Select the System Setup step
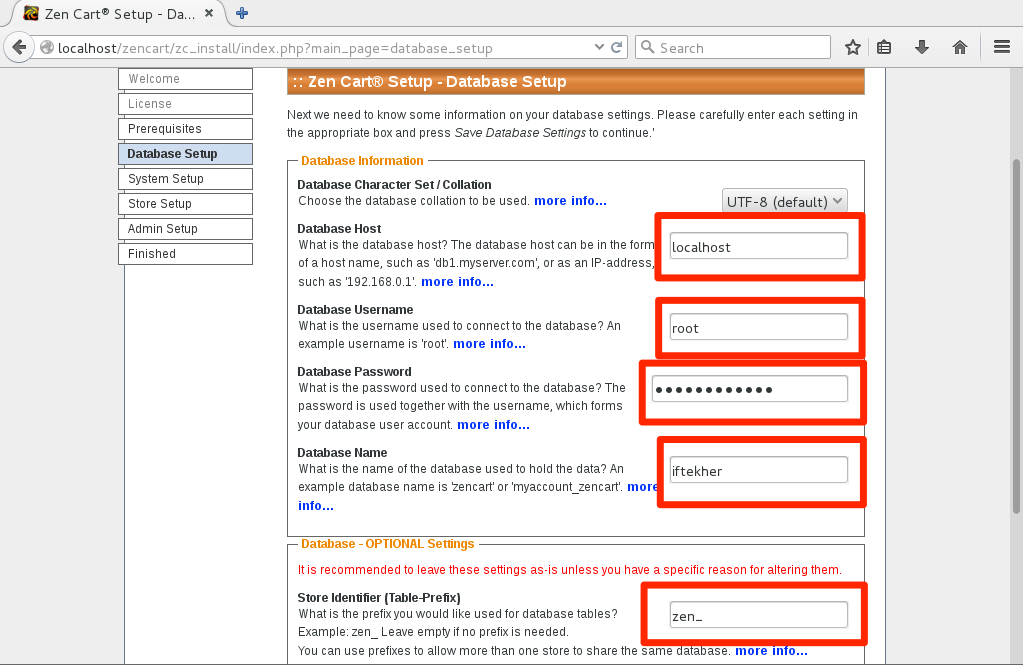Image resolution: width=1023 pixels, height=665 pixels. [185, 179]
